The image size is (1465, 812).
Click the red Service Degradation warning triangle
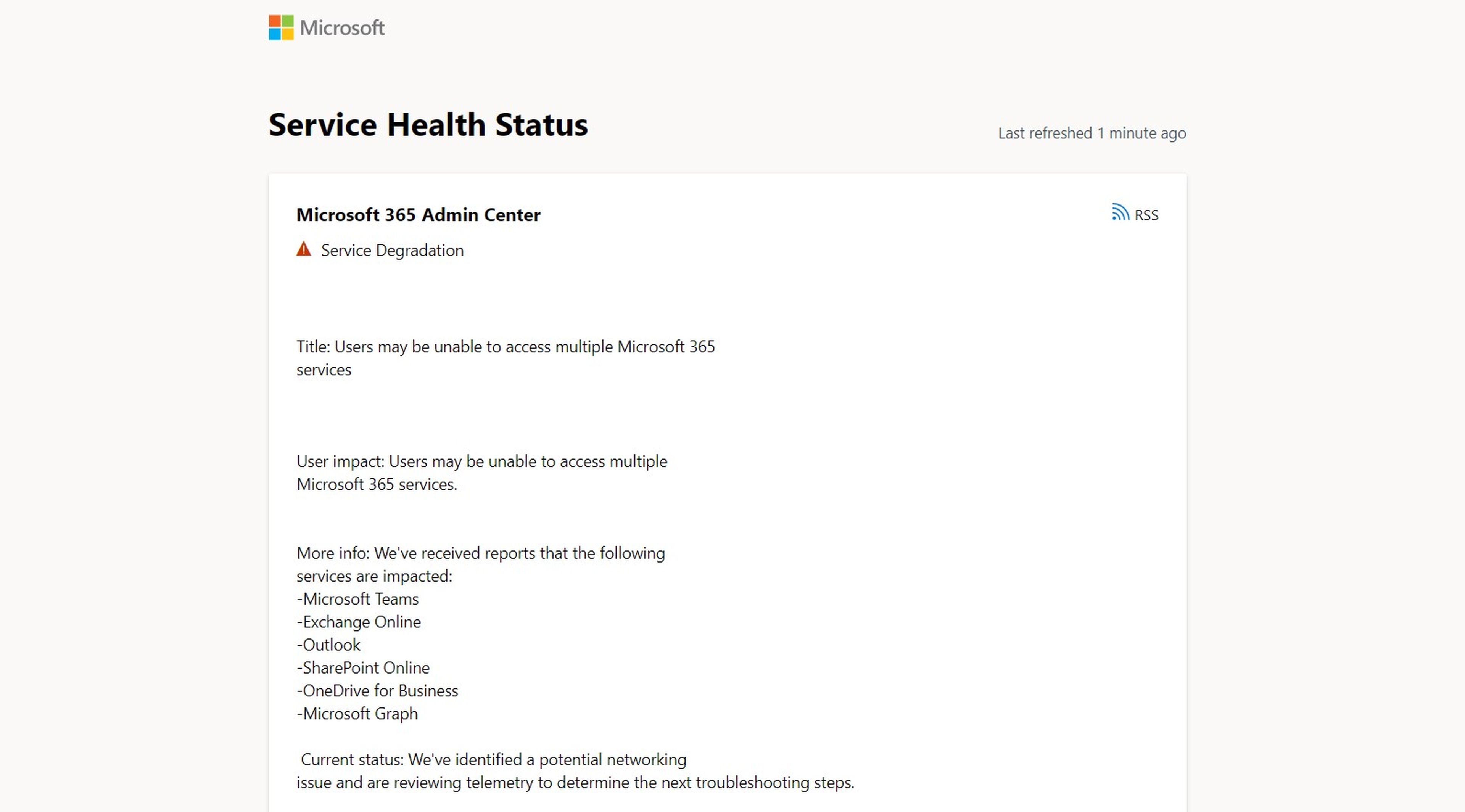point(304,249)
